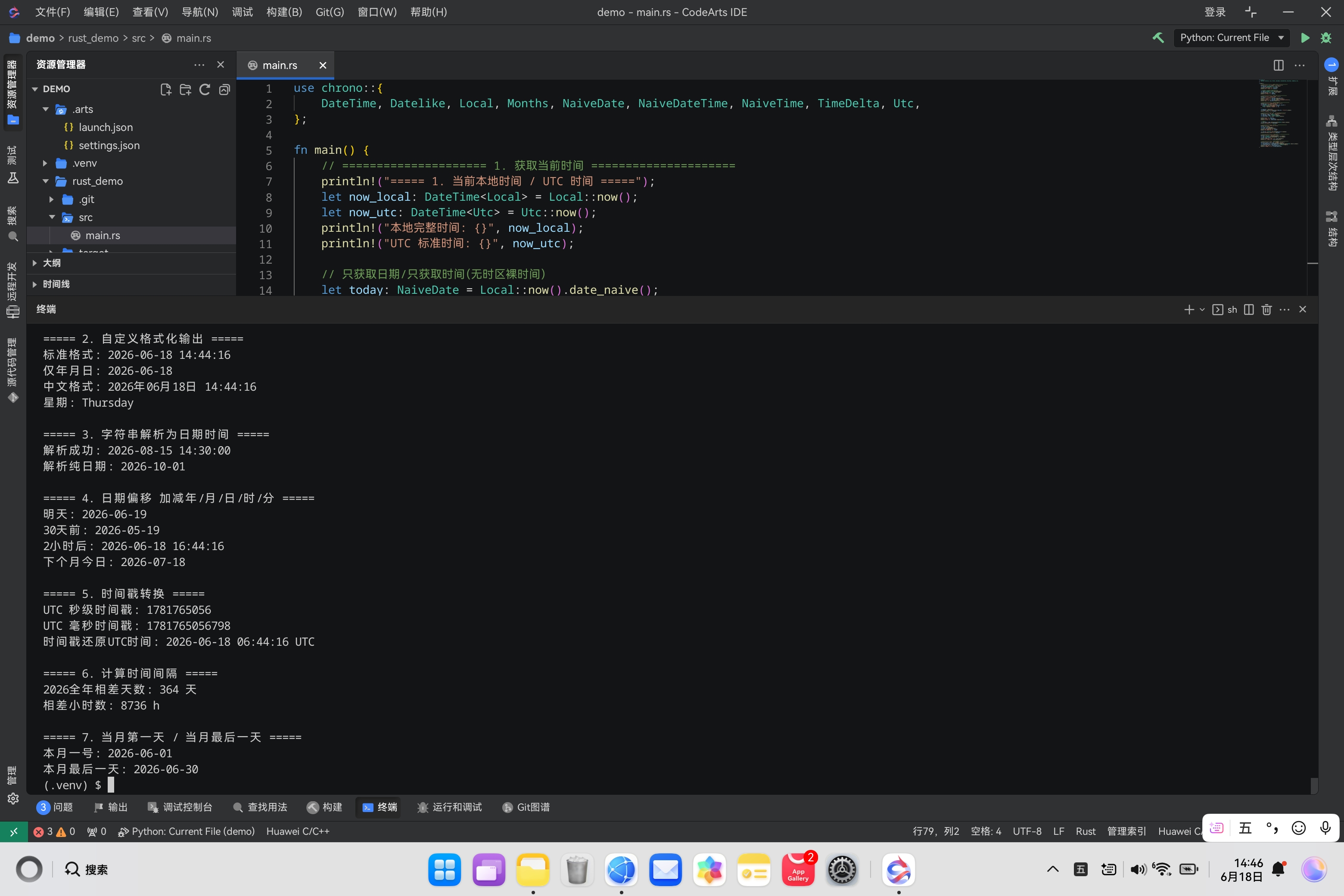
Task: Click the code minimap overview
Action: click(1280, 114)
